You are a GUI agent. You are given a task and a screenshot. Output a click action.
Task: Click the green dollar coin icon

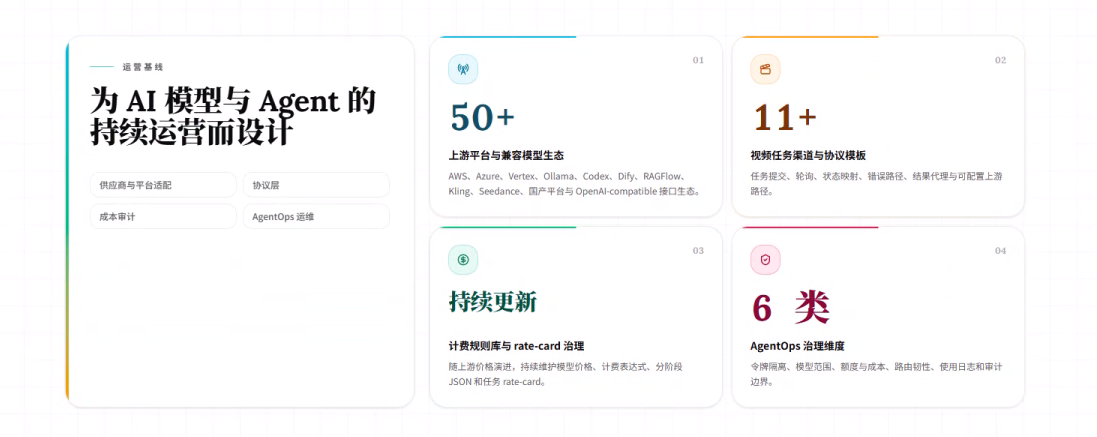coord(463,260)
